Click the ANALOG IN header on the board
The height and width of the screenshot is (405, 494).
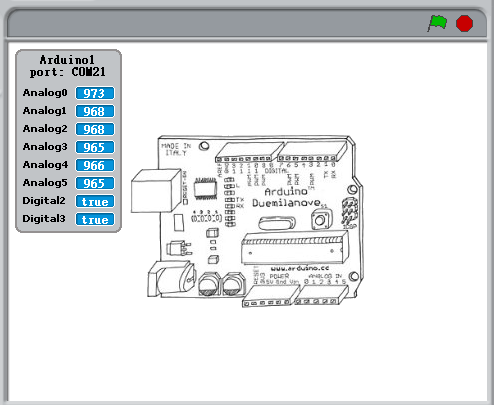point(322,295)
